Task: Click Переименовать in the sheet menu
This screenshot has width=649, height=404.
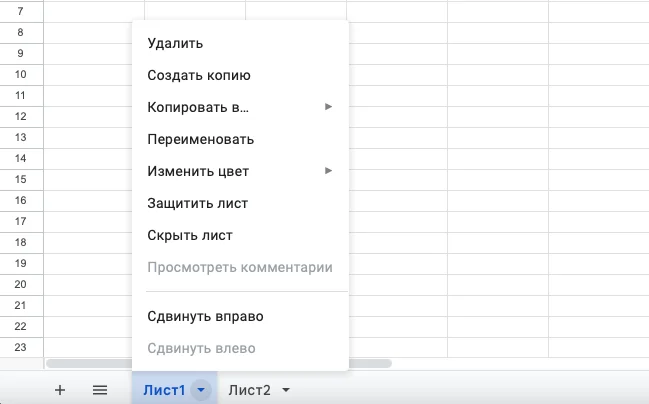Action: pyautogui.click(x=200, y=139)
